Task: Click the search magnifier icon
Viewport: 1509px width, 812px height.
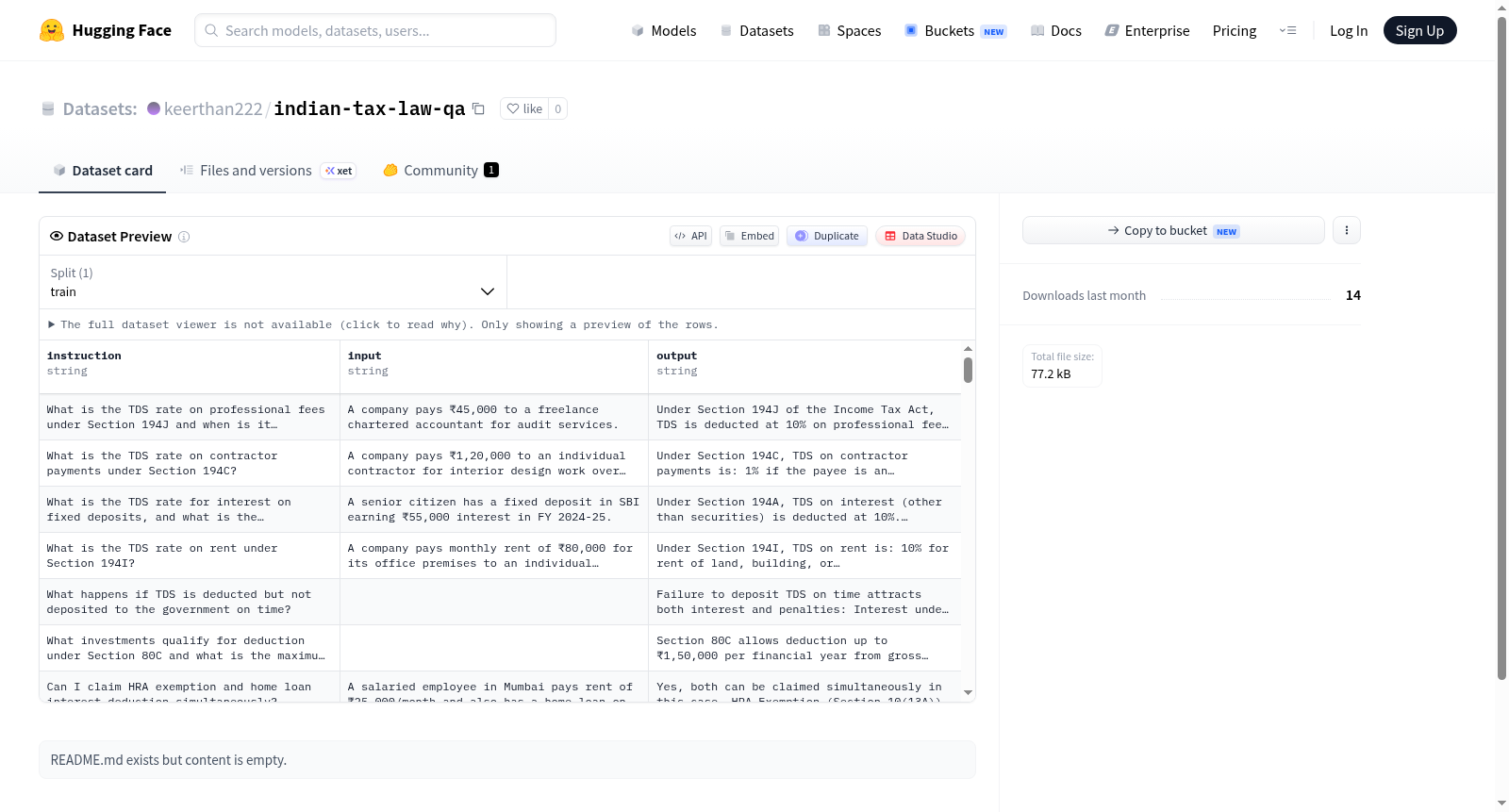Action: 211,30
